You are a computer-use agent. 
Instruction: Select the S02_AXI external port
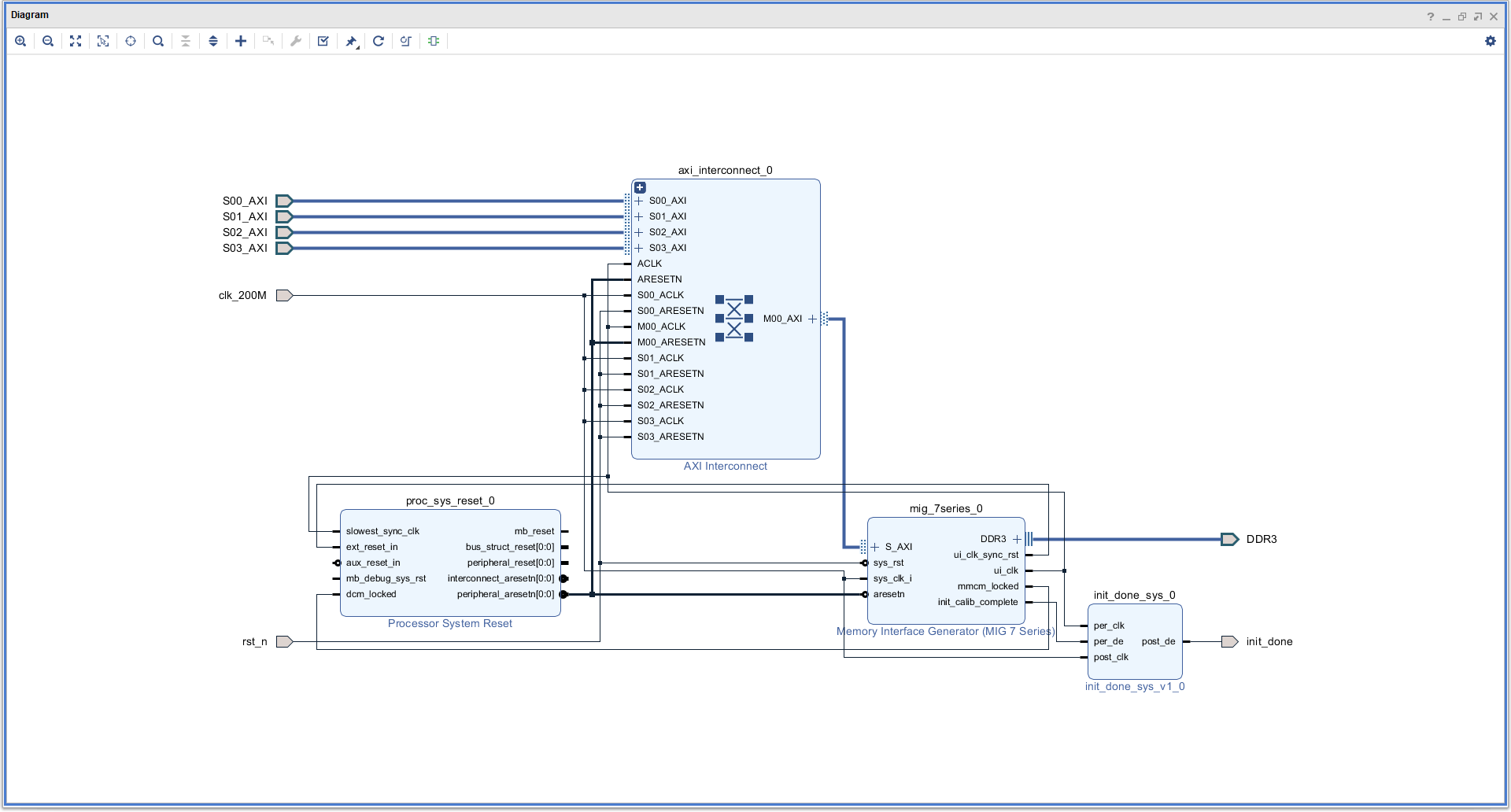coord(284,232)
